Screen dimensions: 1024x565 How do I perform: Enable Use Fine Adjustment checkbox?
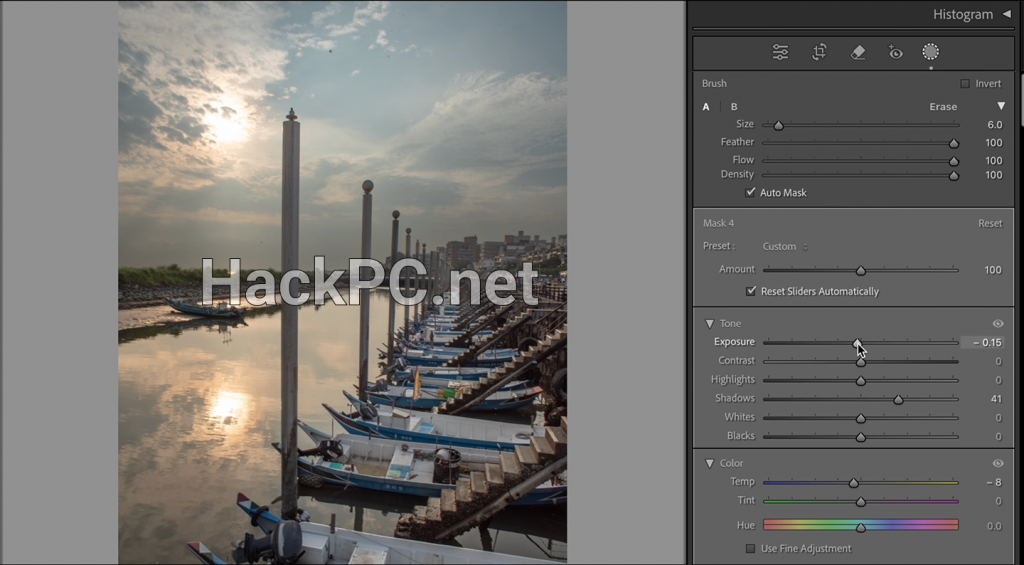click(x=750, y=549)
